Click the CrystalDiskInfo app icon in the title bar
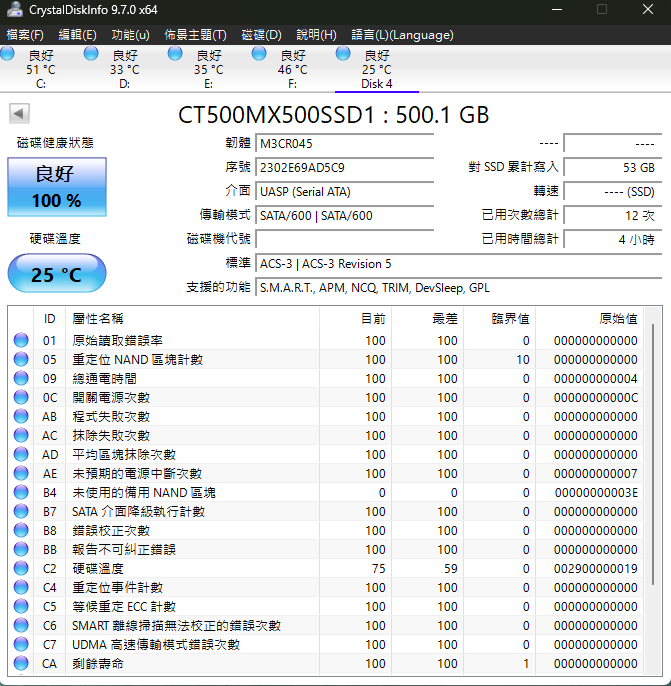Screen dimensions: 671x686 14,10
